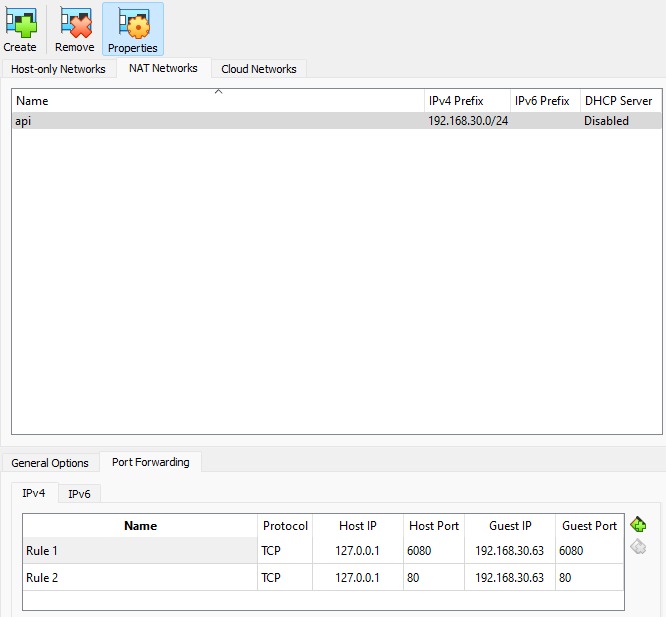This screenshot has height=617, width=666.
Task: Select the IPv4 port forwarding tab
Action: (x=34, y=493)
